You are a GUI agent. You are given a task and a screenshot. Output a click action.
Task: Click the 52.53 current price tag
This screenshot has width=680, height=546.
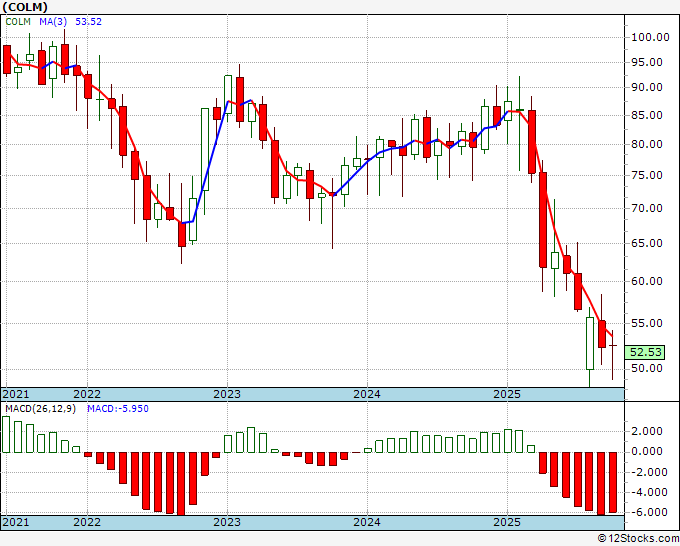click(x=646, y=352)
